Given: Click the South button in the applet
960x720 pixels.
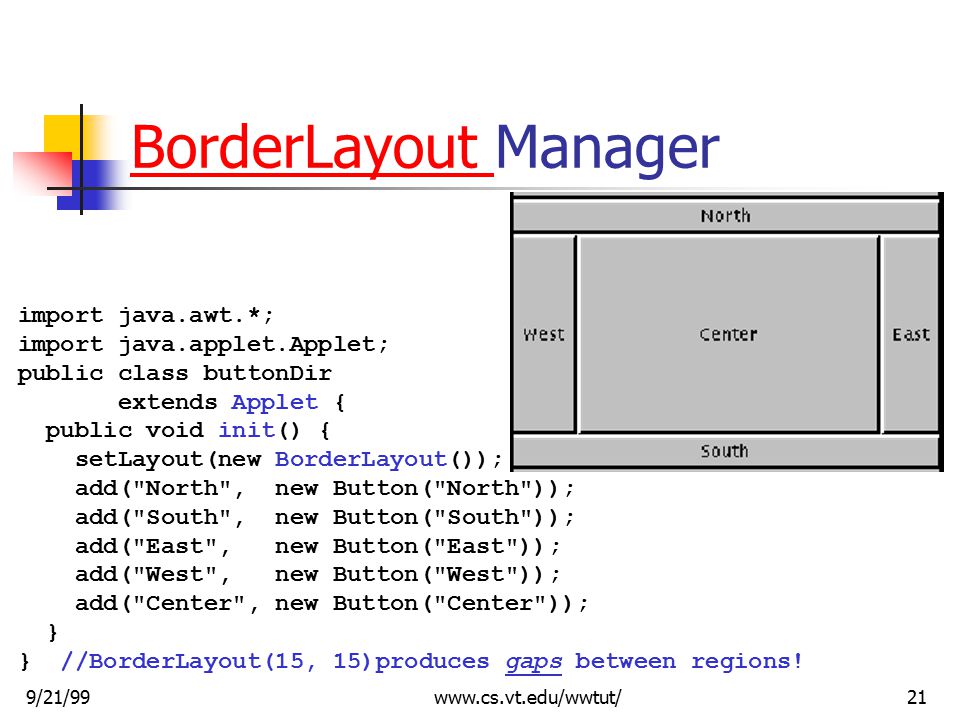Looking at the screenshot, I should click(x=726, y=452).
